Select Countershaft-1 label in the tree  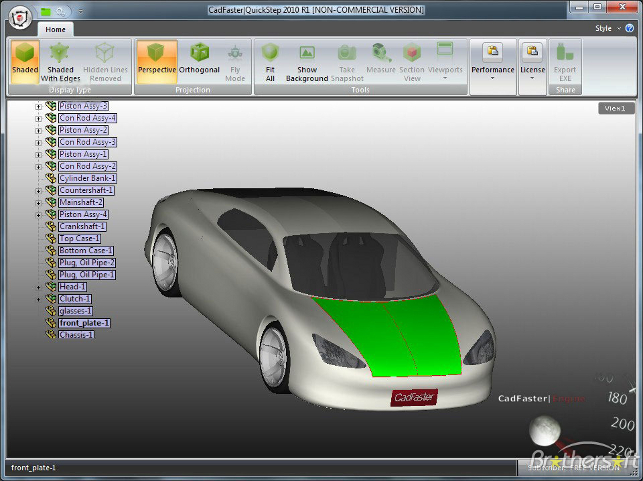pyautogui.click(x=86, y=190)
